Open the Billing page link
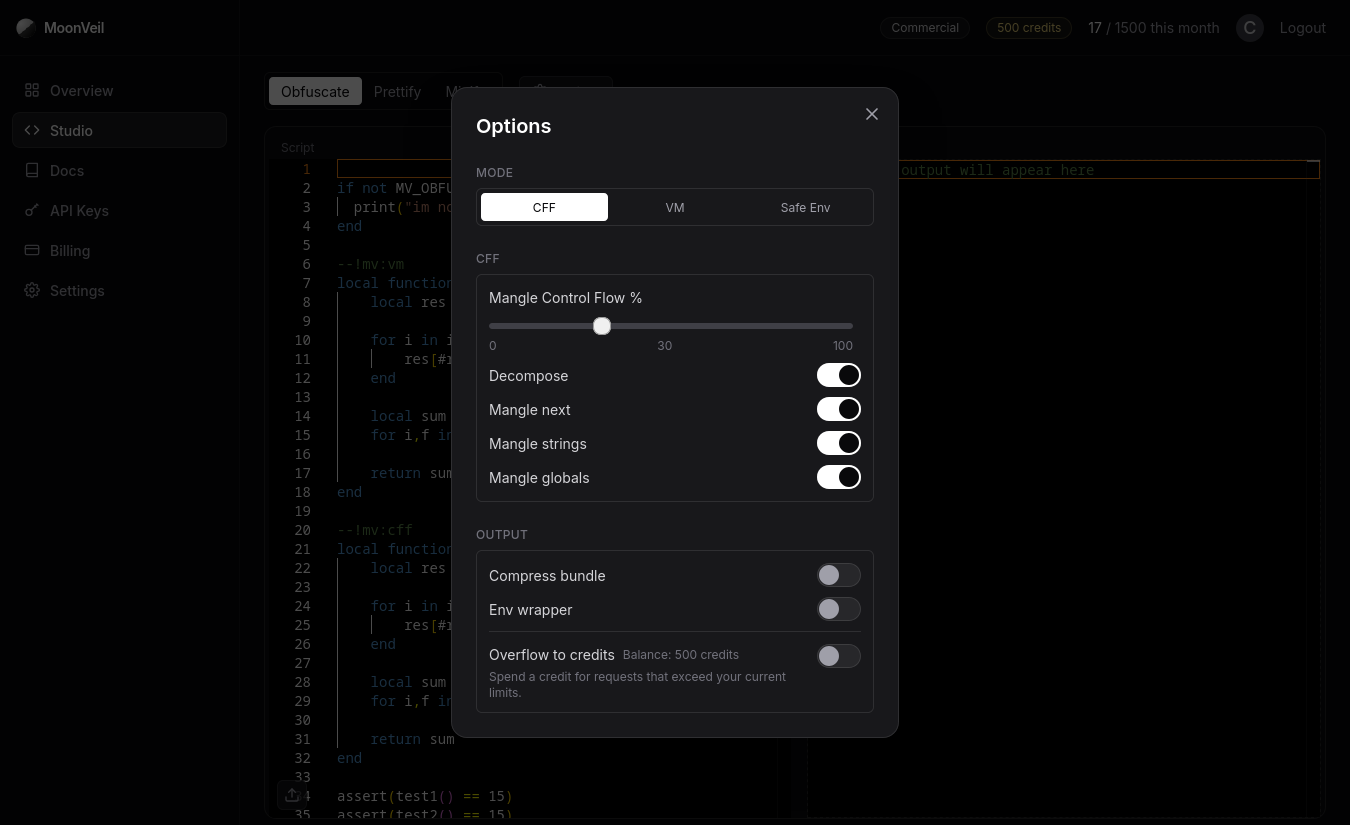Image resolution: width=1350 pixels, height=825 pixels. [x=120, y=250]
